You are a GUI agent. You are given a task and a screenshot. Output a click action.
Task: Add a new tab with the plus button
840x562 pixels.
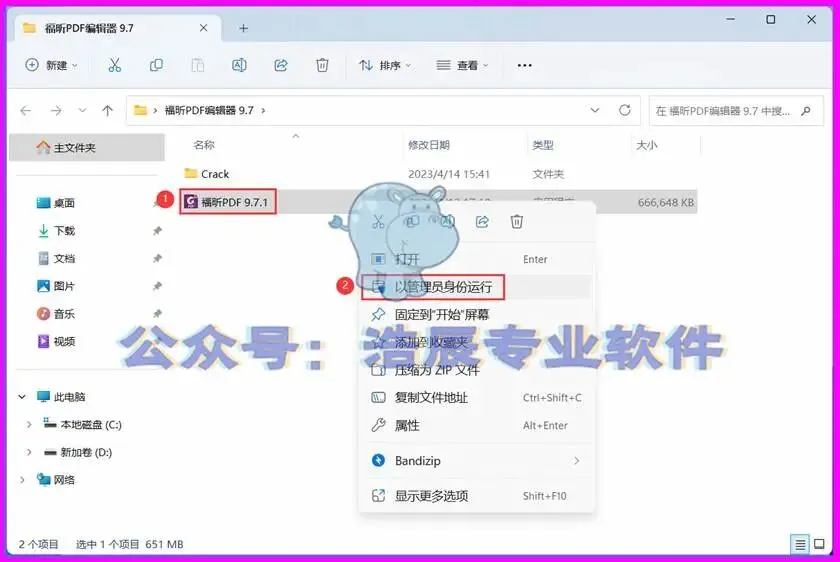(x=243, y=28)
